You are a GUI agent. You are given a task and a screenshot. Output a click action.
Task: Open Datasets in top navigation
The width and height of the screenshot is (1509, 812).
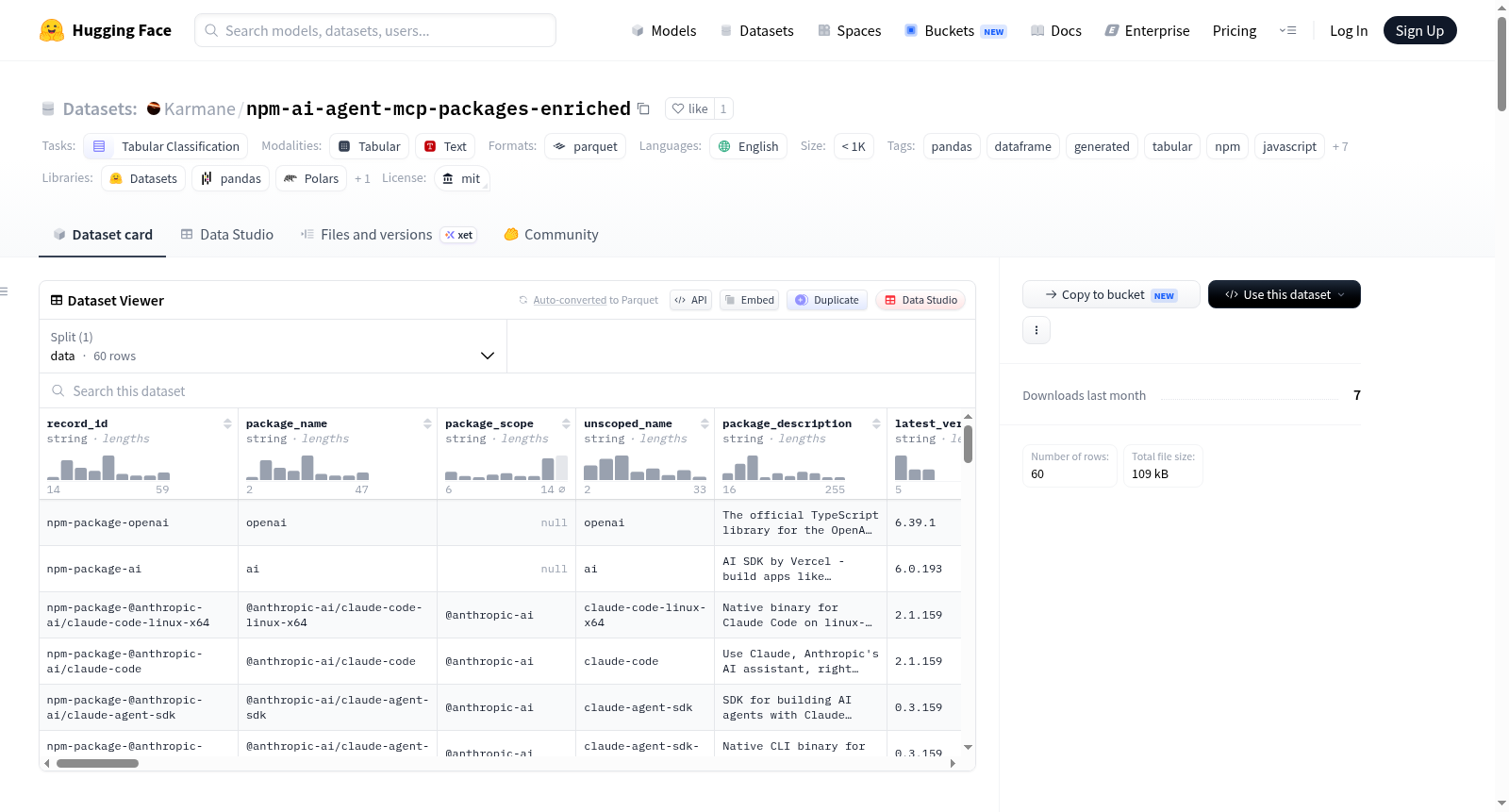click(x=757, y=30)
